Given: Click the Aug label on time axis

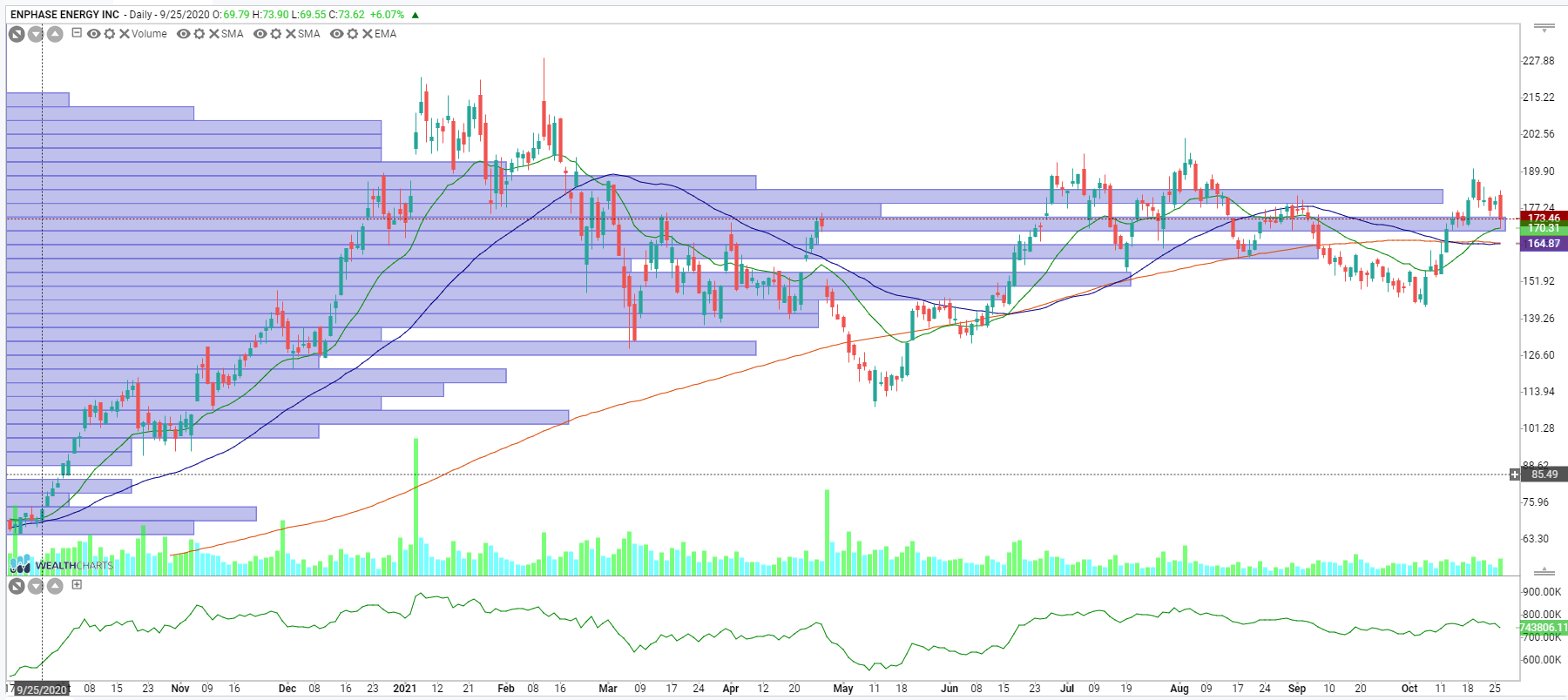Looking at the screenshot, I should 1179,689.
